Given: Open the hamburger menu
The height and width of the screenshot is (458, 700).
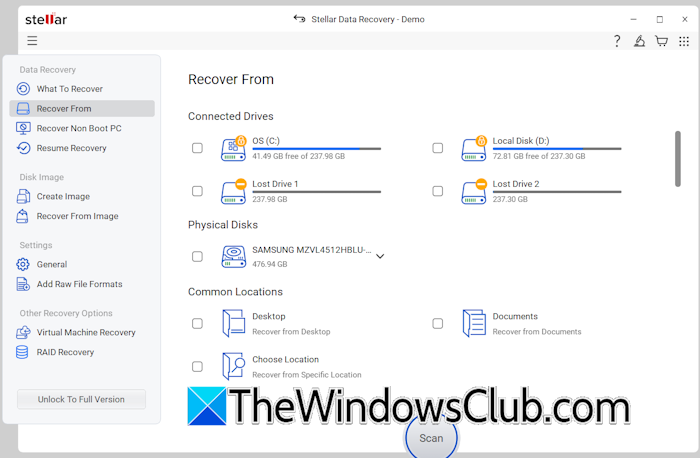Looking at the screenshot, I should tap(32, 41).
